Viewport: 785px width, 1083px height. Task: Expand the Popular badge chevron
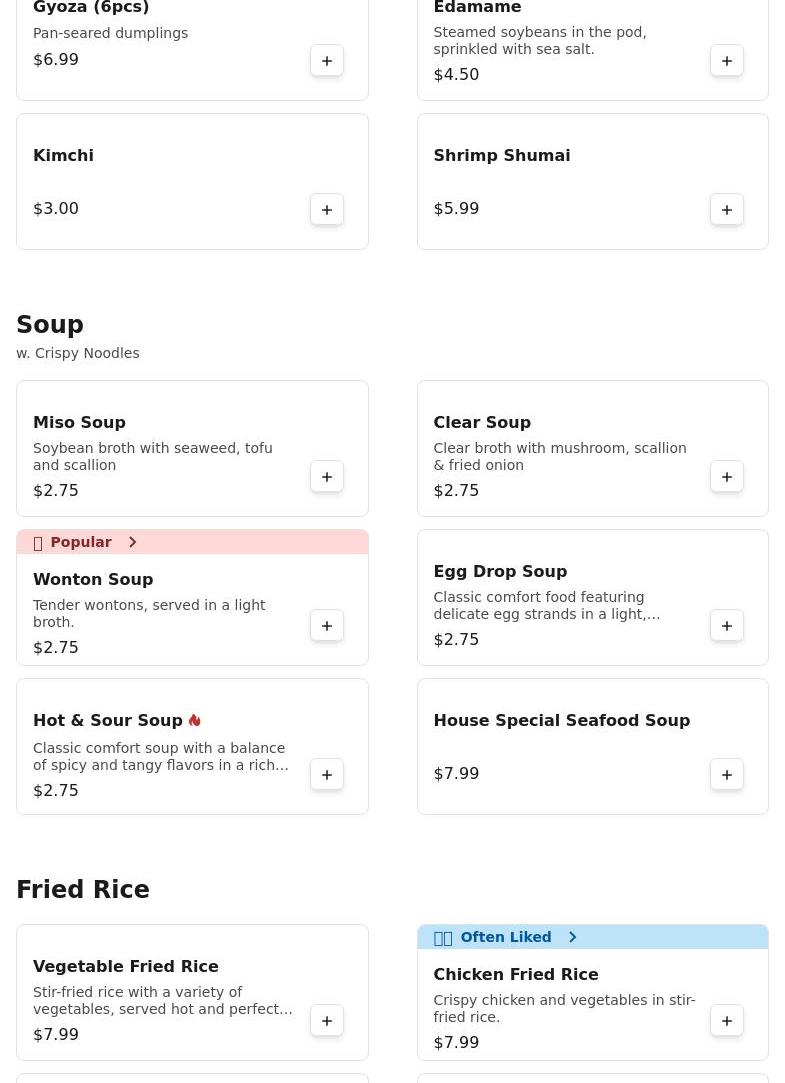click(x=132, y=542)
